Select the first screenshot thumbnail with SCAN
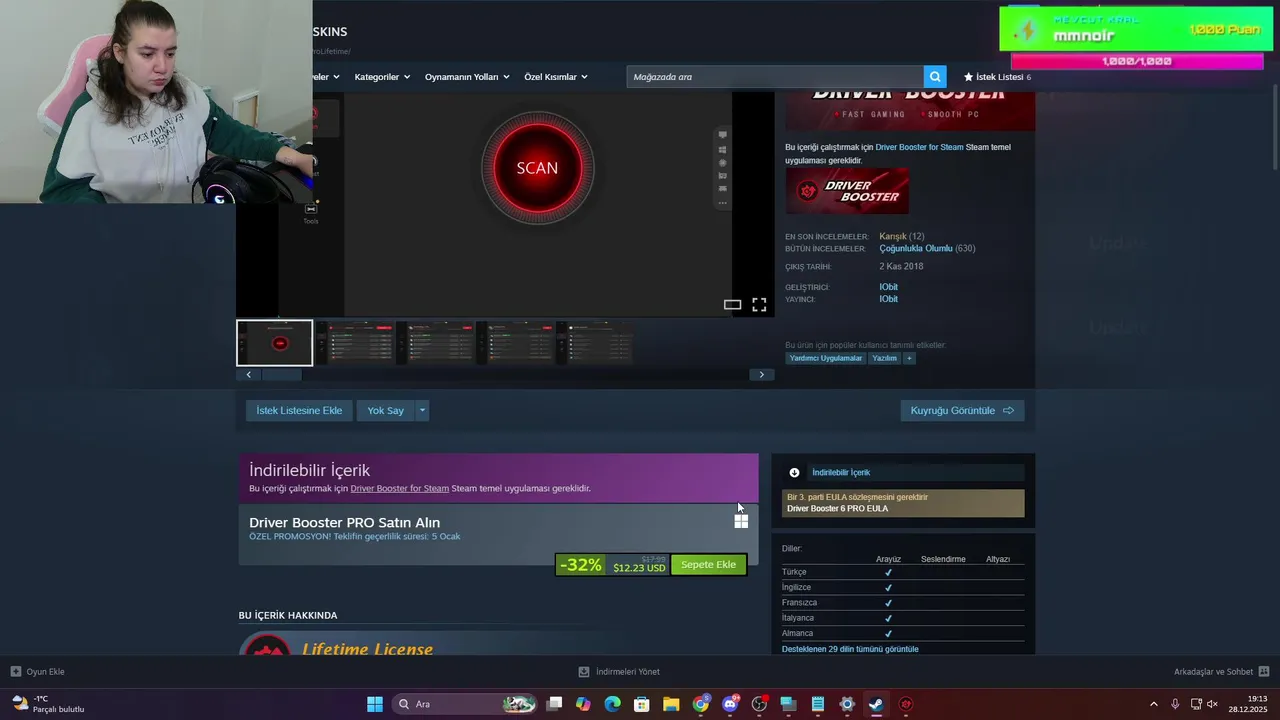Image resolution: width=1280 pixels, height=720 pixels. point(275,343)
